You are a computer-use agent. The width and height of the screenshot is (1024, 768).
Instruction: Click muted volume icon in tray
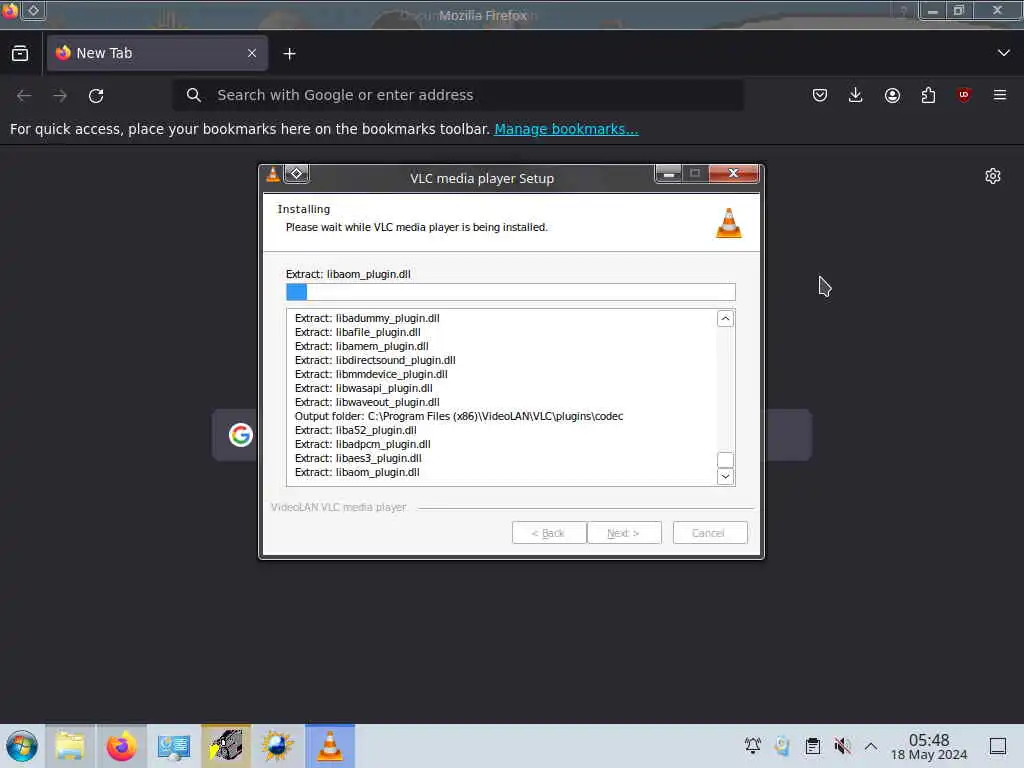click(x=842, y=746)
